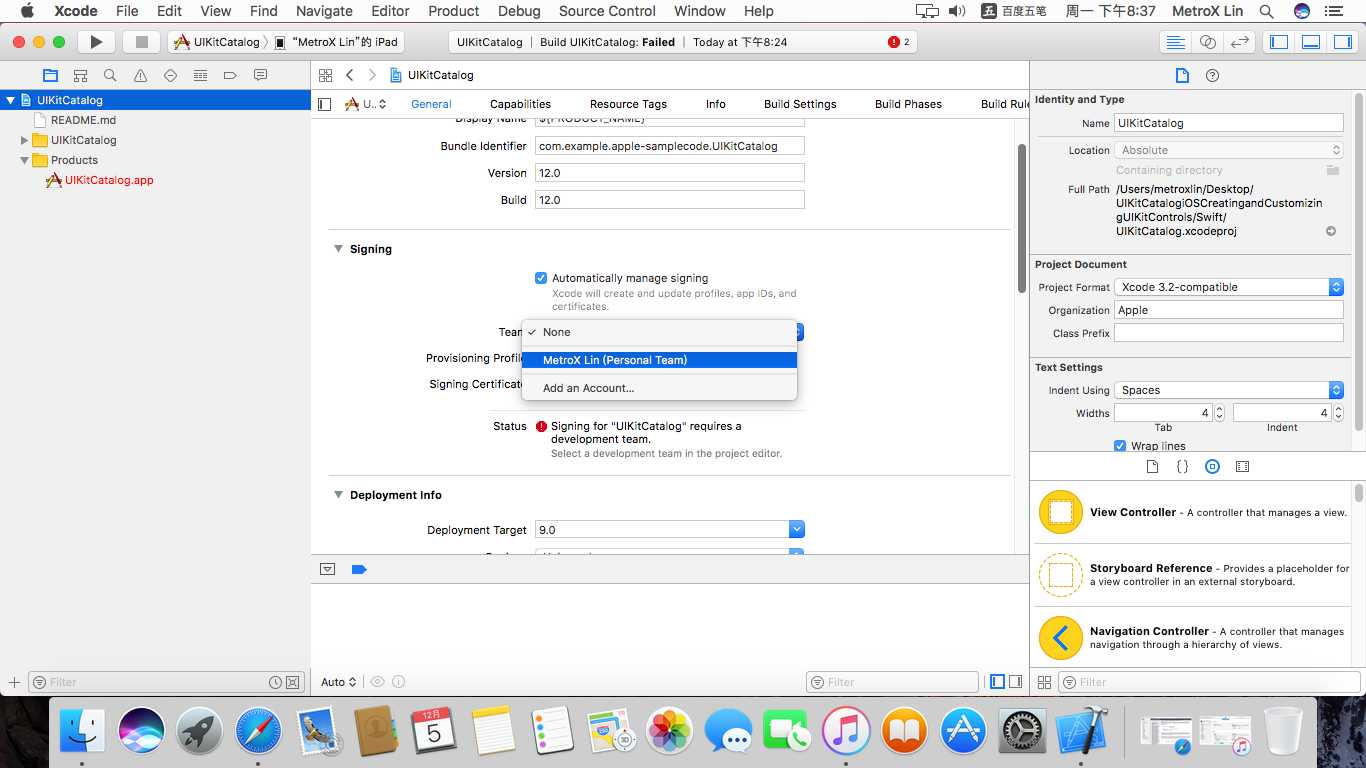
Task: Increase Tab width with stepper
Action: coord(1219,409)
